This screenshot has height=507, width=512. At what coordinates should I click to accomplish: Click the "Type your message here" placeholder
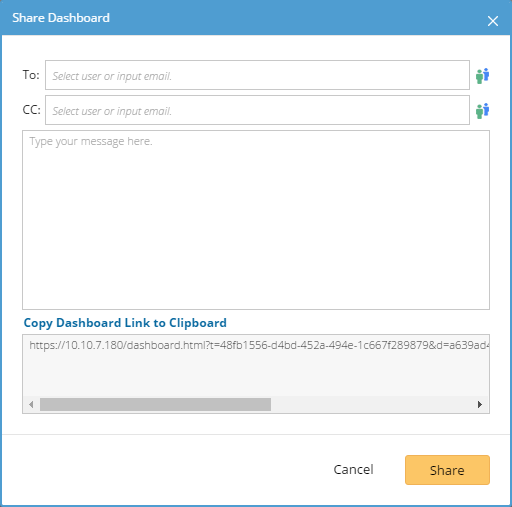[x=91, y=141]
